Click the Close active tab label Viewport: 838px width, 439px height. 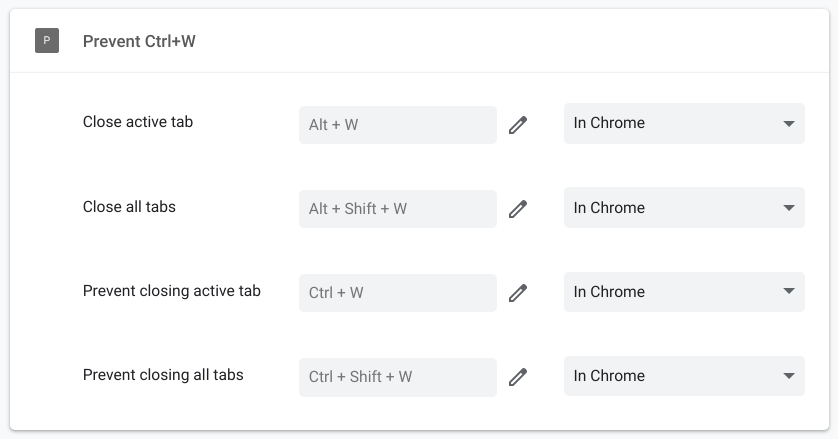tap(138, 122)
